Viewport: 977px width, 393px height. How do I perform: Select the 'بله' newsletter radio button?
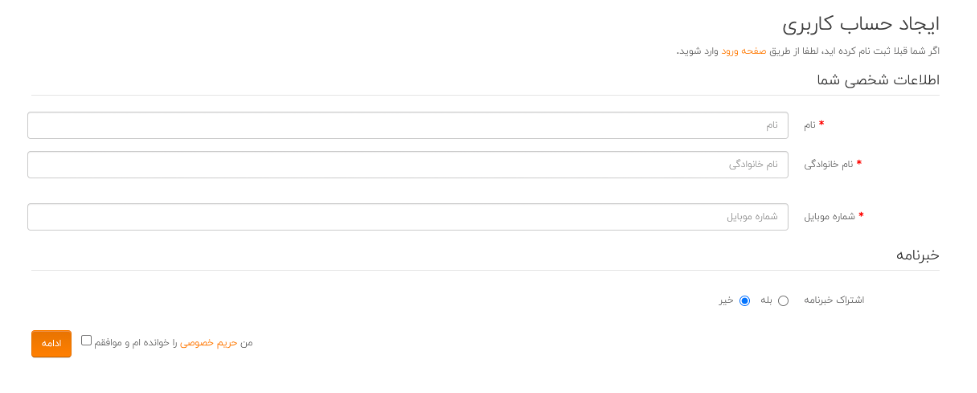[x=783, y=301]
